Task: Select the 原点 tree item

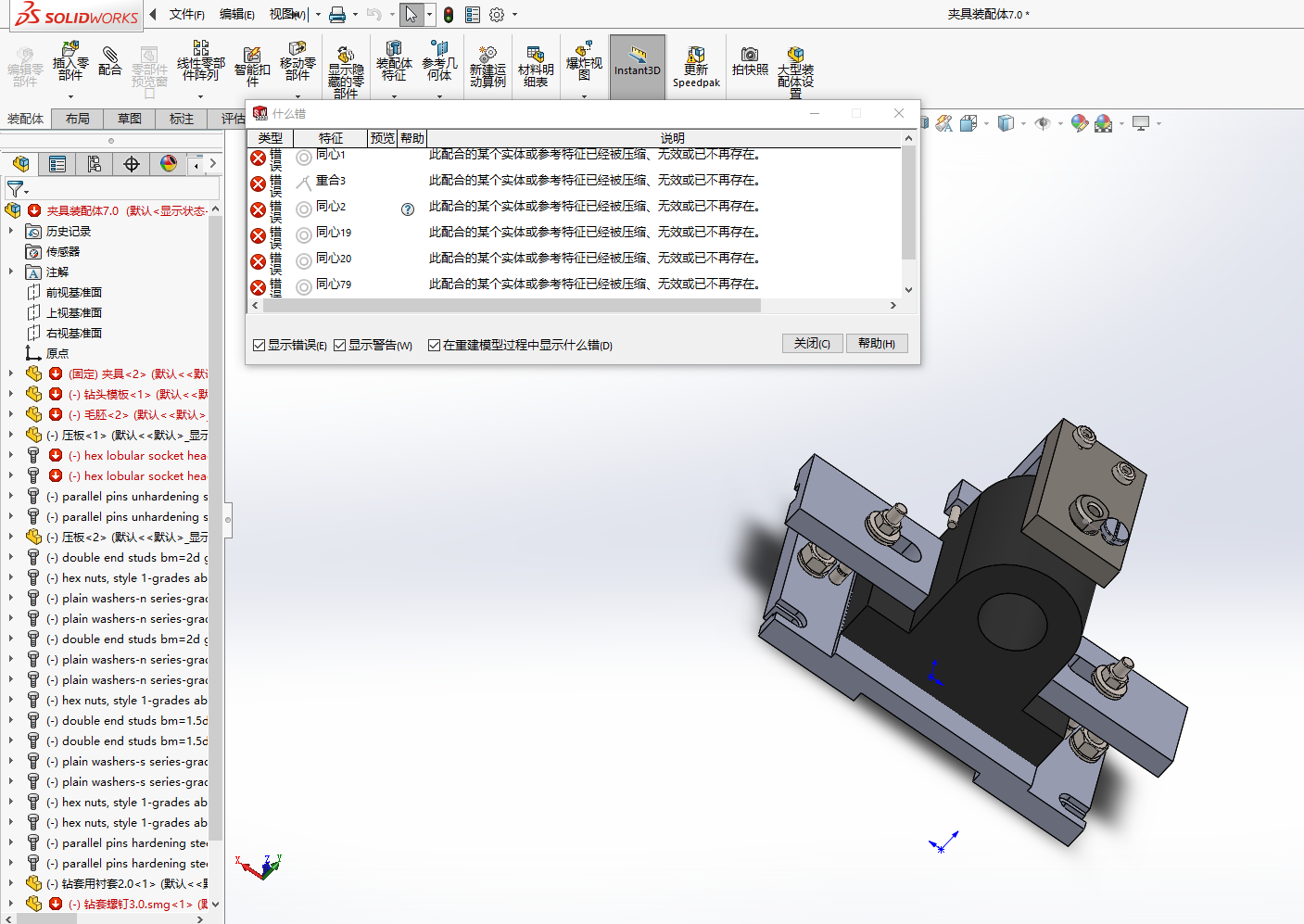Action: coord(57,353)
